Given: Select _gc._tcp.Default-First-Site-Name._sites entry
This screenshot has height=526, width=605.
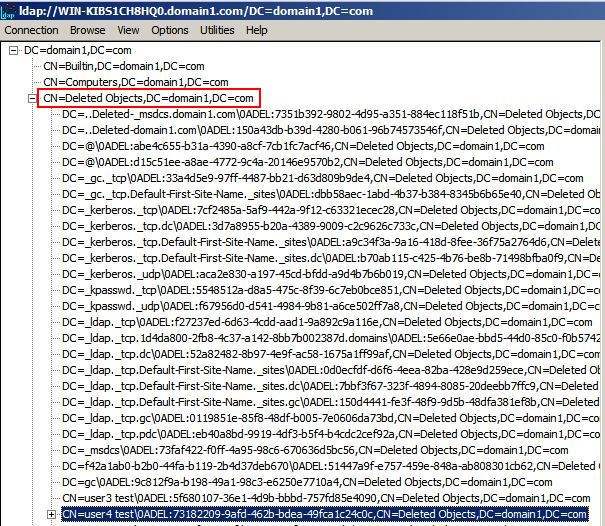Looking at the screenshot, I should pos(331,194).
